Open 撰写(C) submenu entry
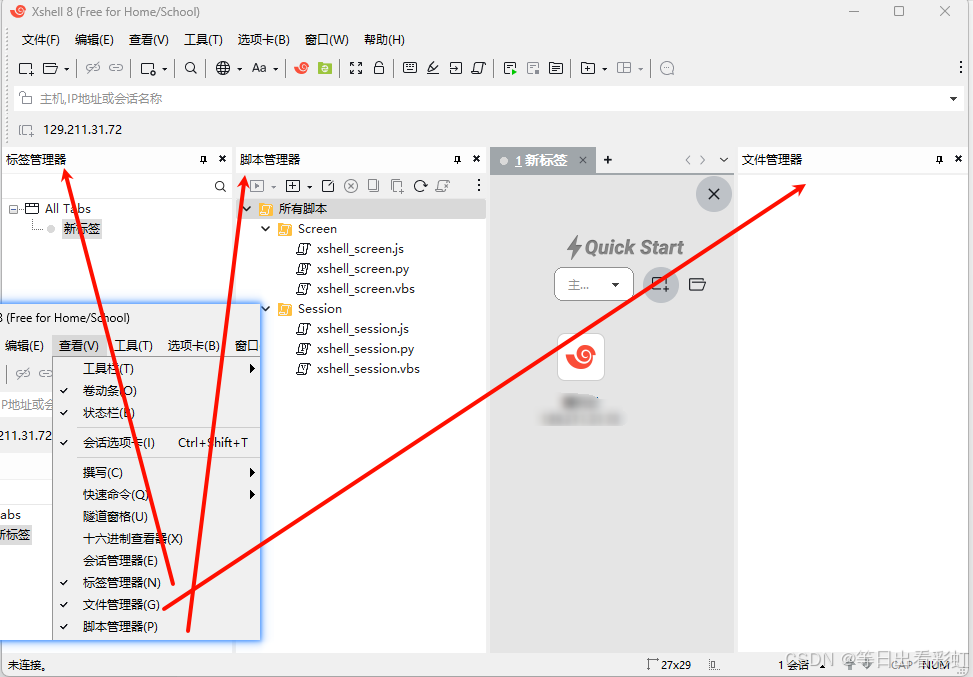The height and width of the screenshot is (677, 973). coord(156,473)
